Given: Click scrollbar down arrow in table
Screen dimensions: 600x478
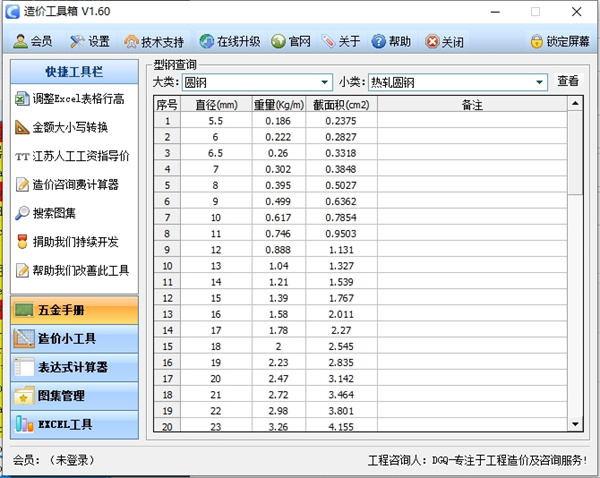Looking at the screenshot, I should click(575, 424).
